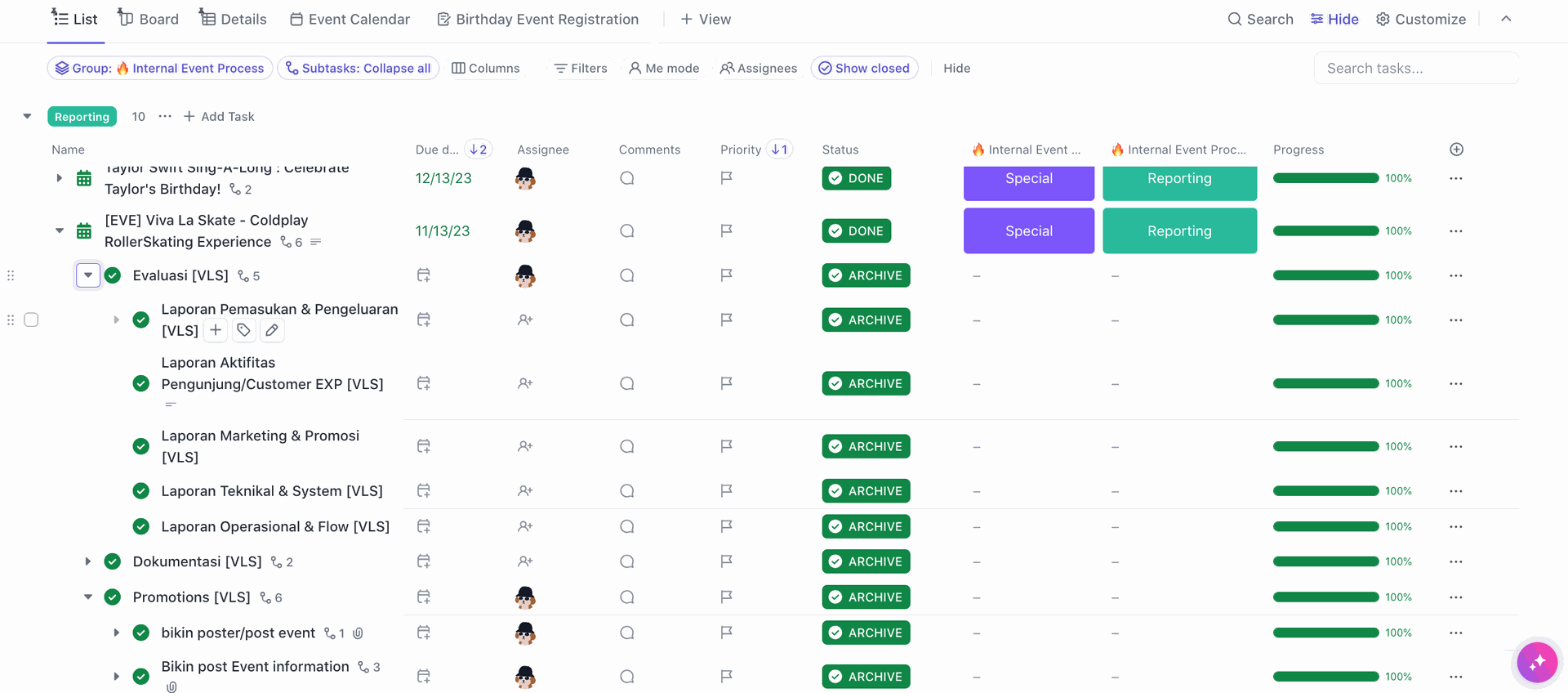The image size is (1568, 693).
Task: Expand bikin poster/post event subtasks
Action: pos(116,633)
